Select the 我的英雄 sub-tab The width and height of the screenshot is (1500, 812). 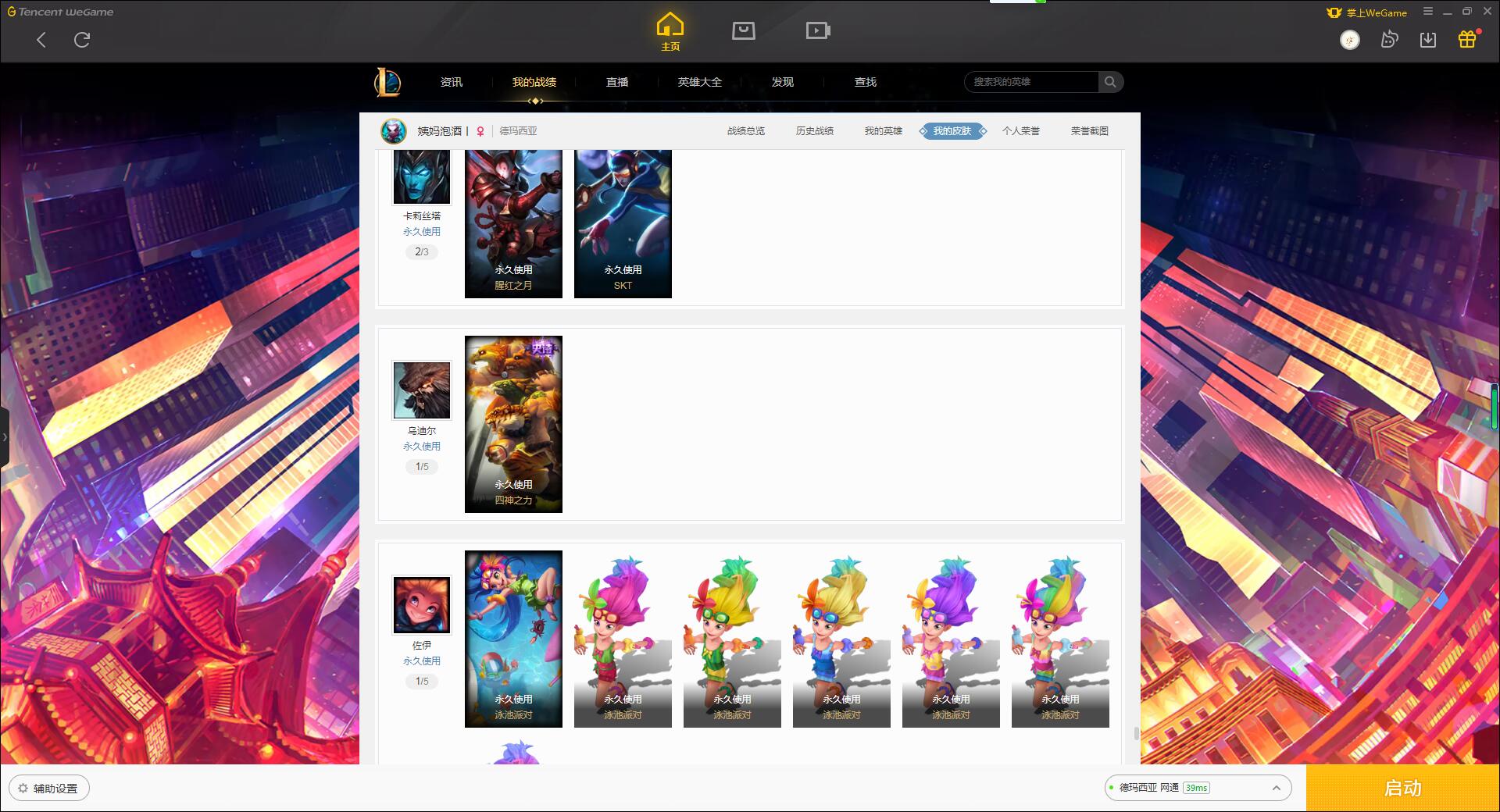pos(884,131)
